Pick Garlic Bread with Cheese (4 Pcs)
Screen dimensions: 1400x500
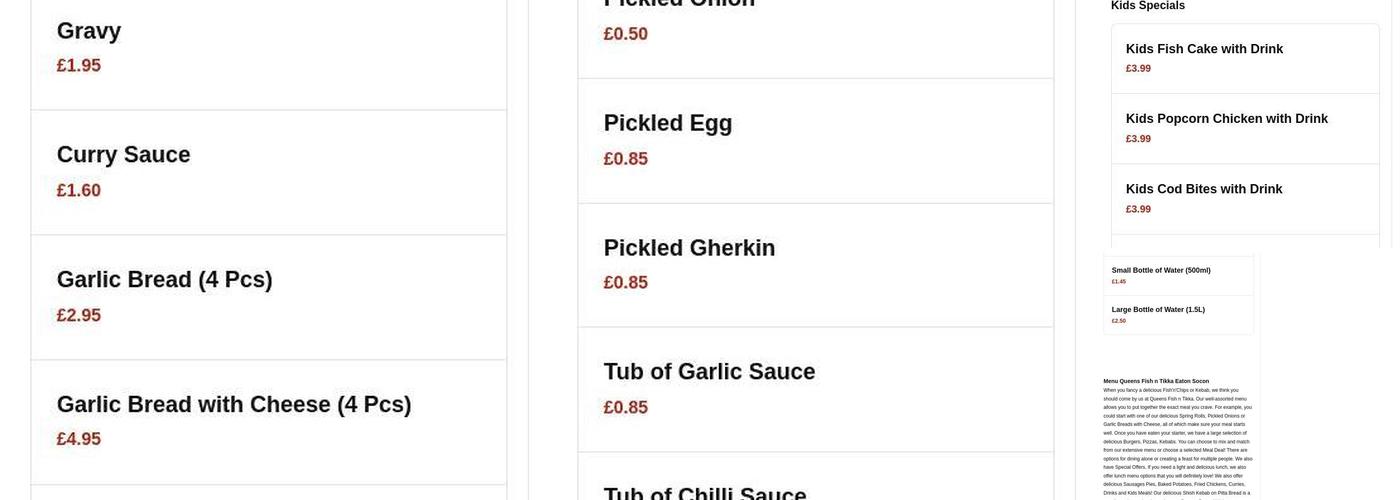[234, 405]
